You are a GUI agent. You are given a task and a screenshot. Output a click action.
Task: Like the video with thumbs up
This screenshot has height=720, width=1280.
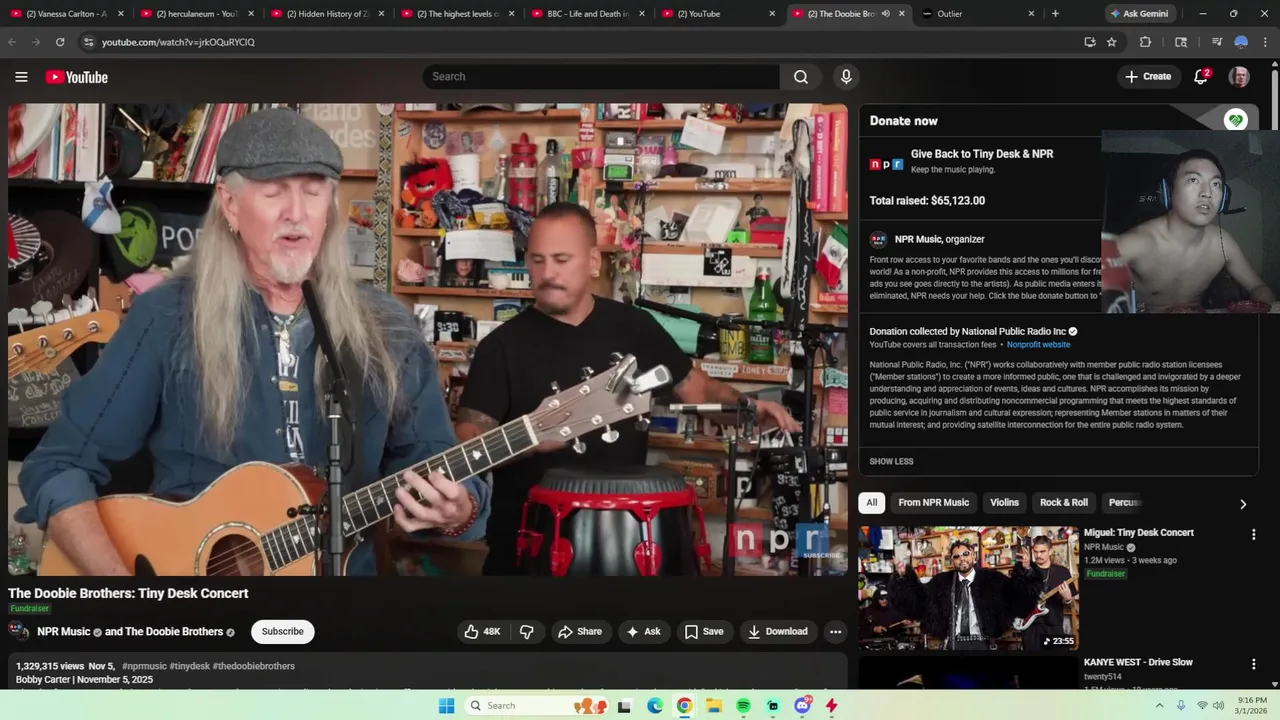[482, 631]
